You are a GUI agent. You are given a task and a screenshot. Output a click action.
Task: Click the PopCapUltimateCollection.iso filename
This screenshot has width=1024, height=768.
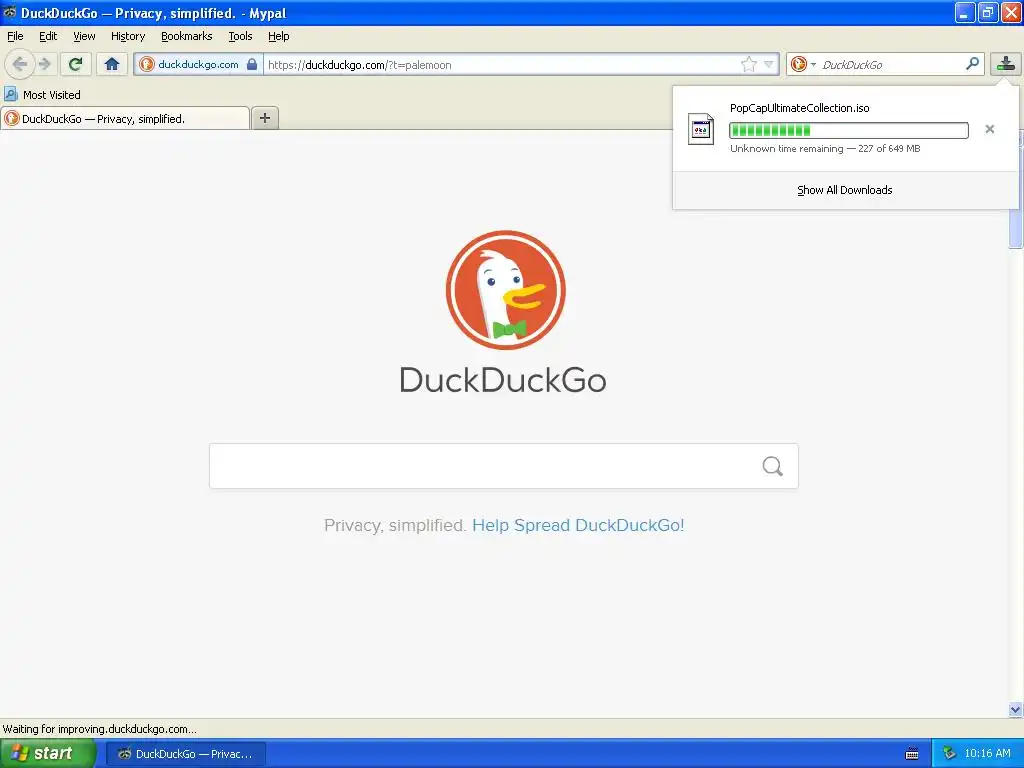[x=799, y=108]
